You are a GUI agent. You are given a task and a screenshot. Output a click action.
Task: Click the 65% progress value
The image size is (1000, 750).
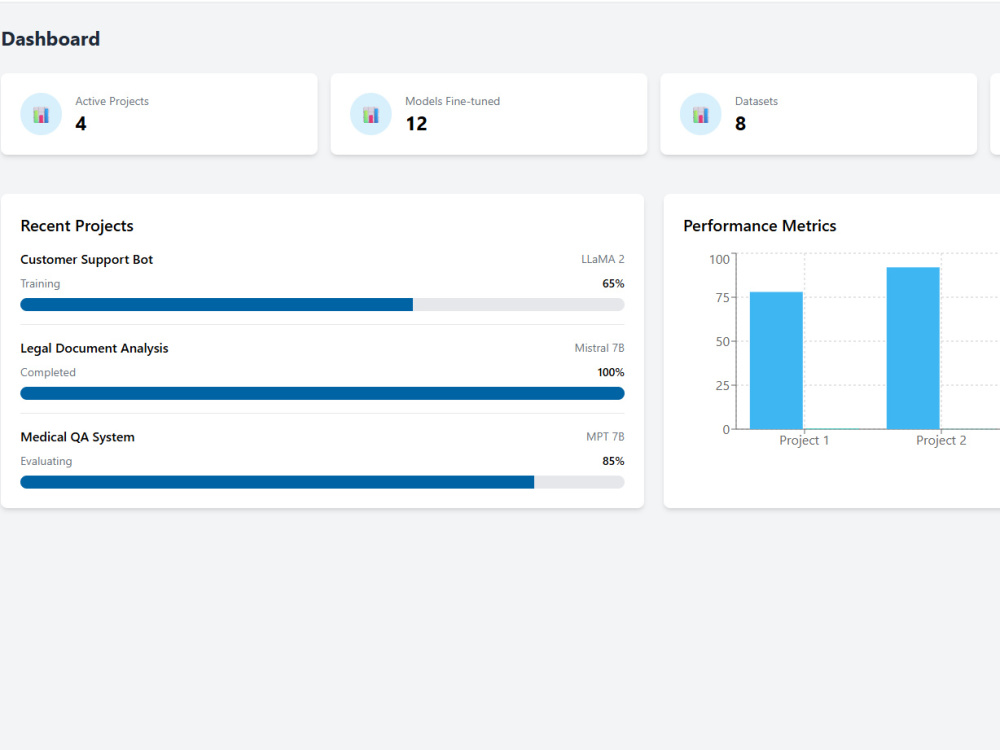pyautogui.click(x=614, y=284)
